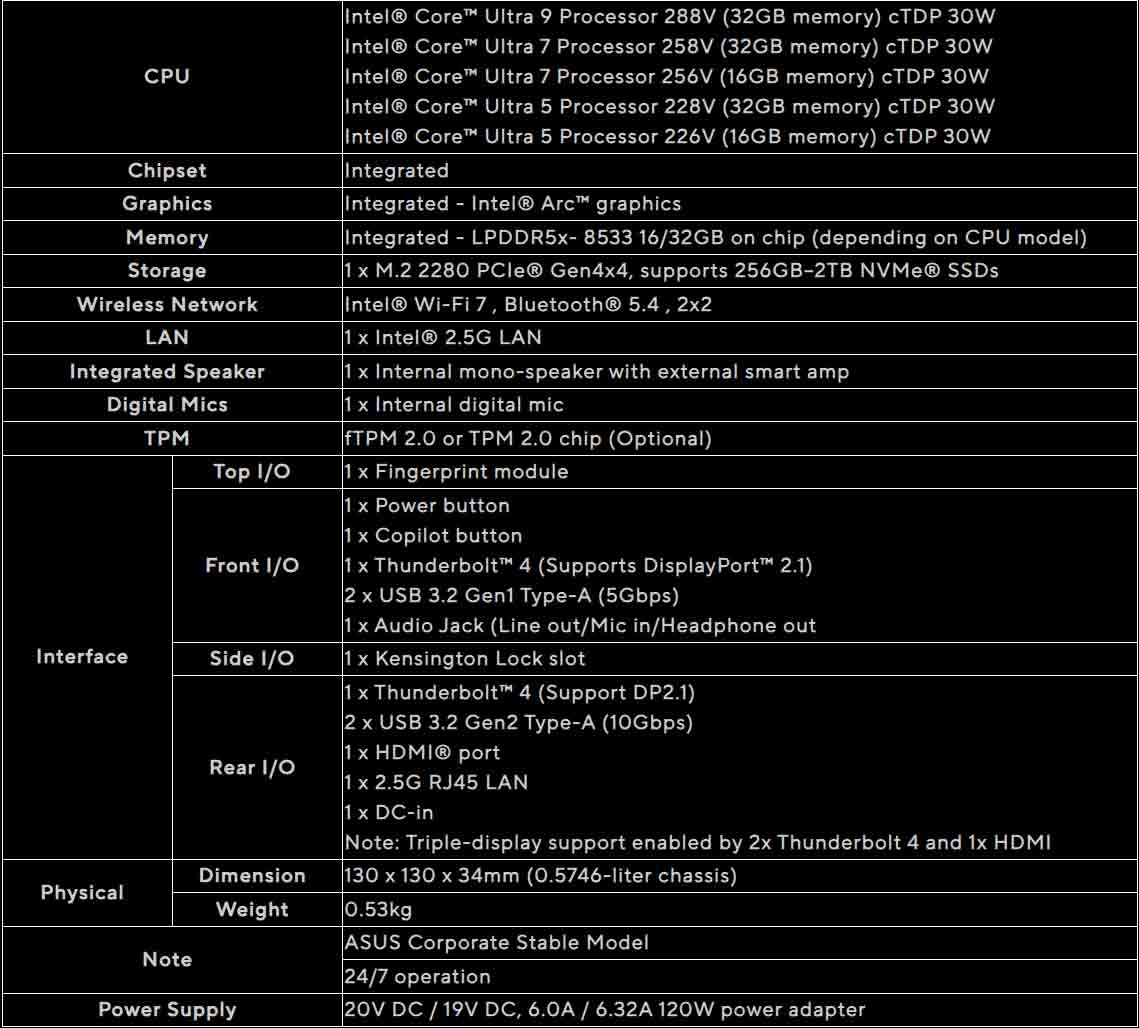The height and width of the screenshot is (1028, 1139).
Task: Click 'Ultra 5 Processor 228V' CPU line
Action: 670,107
